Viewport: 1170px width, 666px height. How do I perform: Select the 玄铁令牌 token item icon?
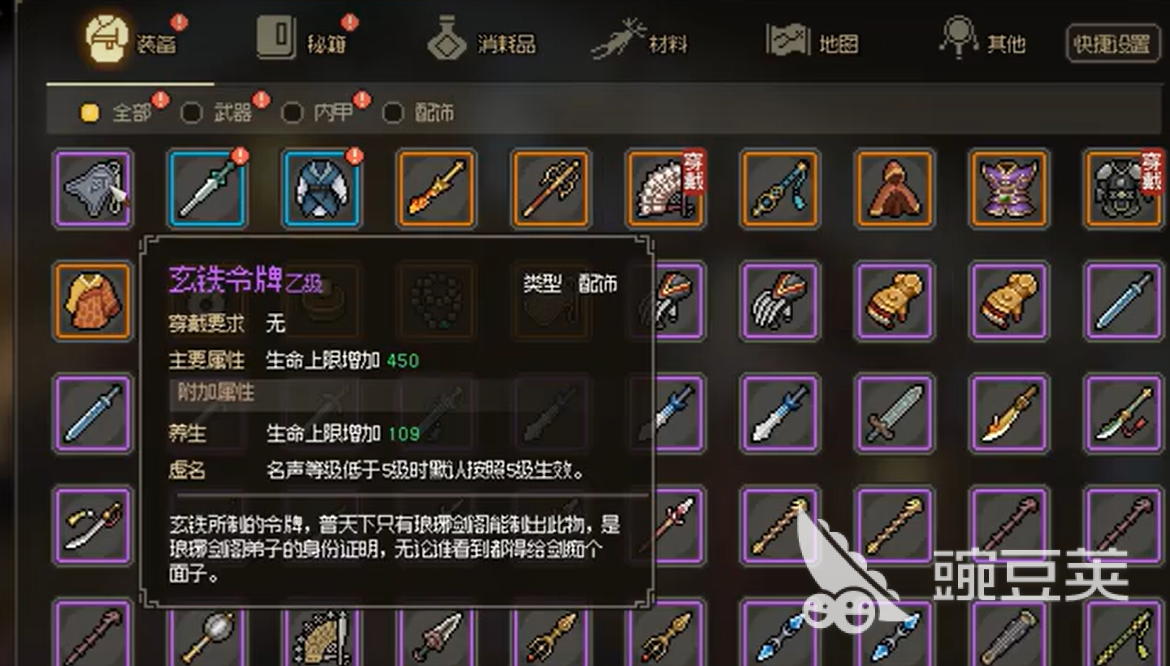point(93,188)
